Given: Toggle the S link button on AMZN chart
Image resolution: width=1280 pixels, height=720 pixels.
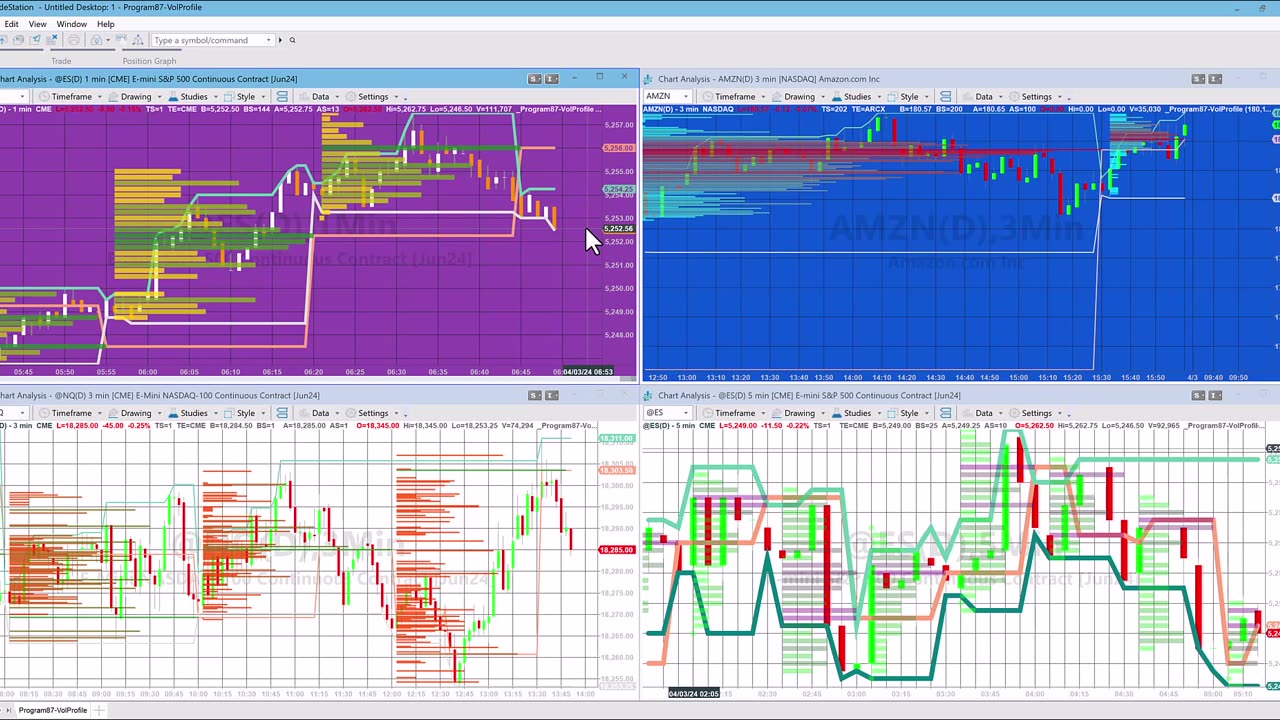Looking at the screenshot, I should coord(1199,79).
